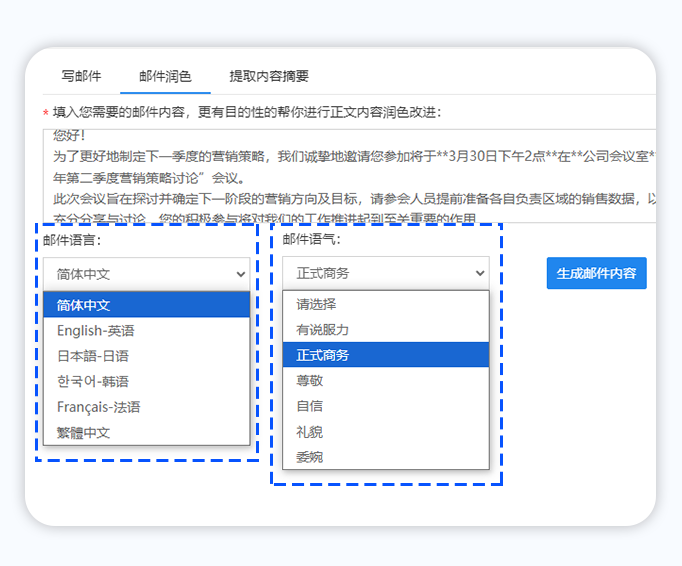Select English-英语 language option
The image size is (682, 566).
click(x=146, y=330)
